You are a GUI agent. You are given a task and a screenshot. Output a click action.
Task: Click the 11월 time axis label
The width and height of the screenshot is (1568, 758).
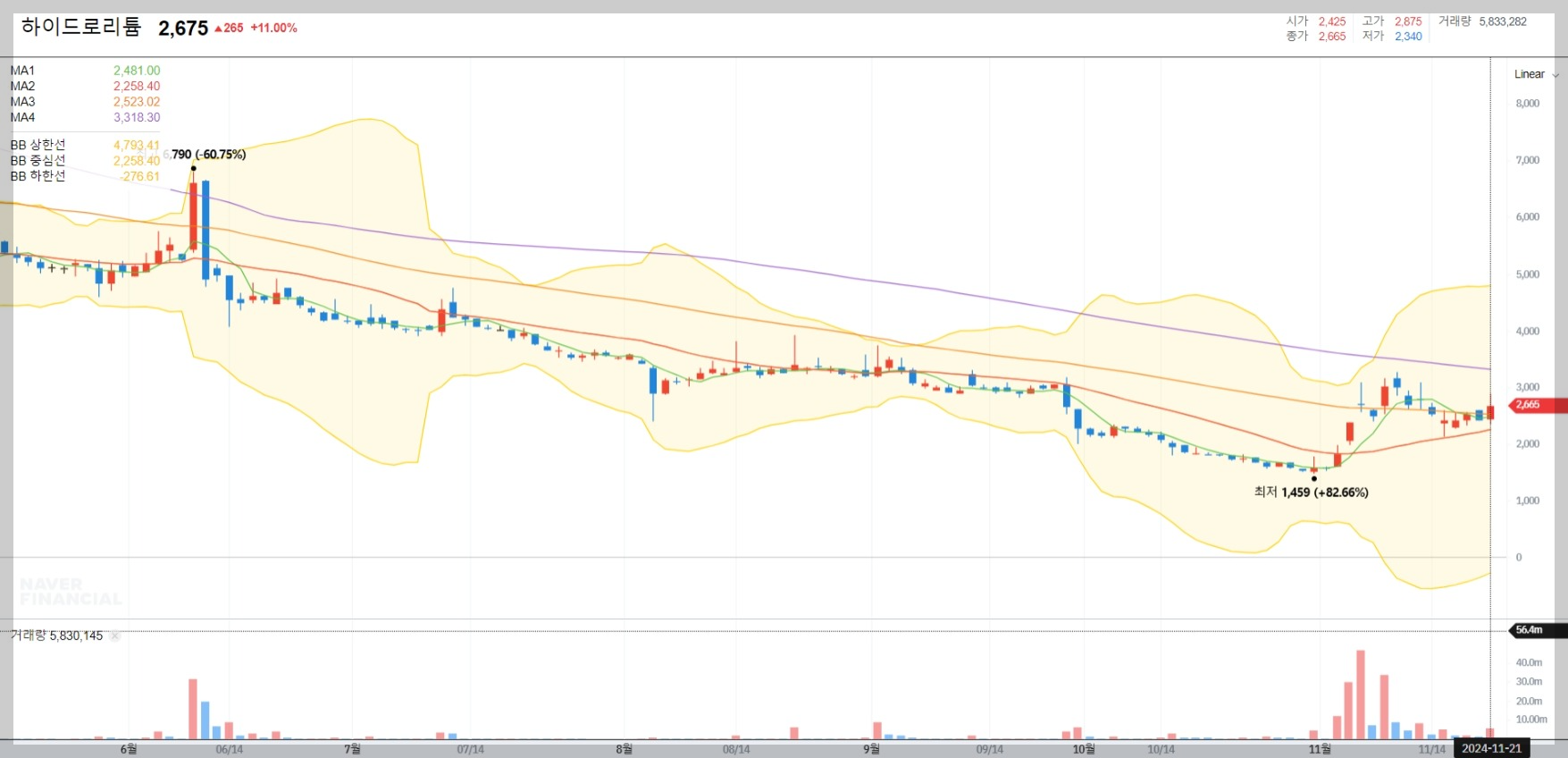pos(1320,749)
